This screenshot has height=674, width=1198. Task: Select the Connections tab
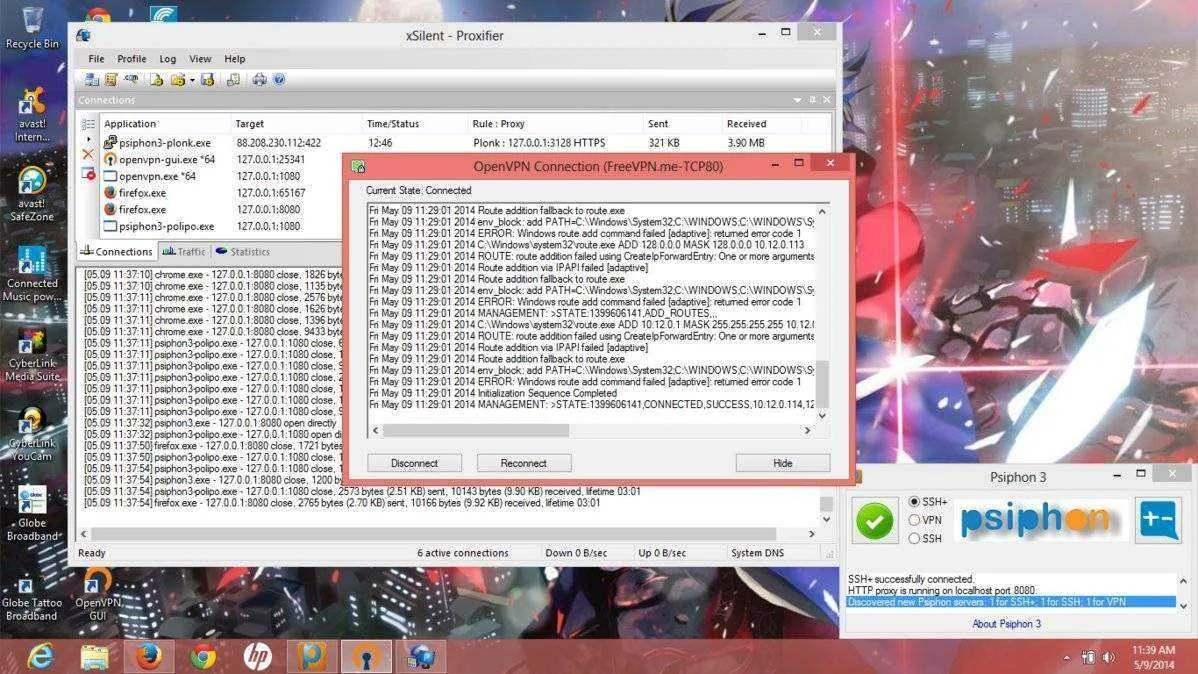click(x=117, y=251)
